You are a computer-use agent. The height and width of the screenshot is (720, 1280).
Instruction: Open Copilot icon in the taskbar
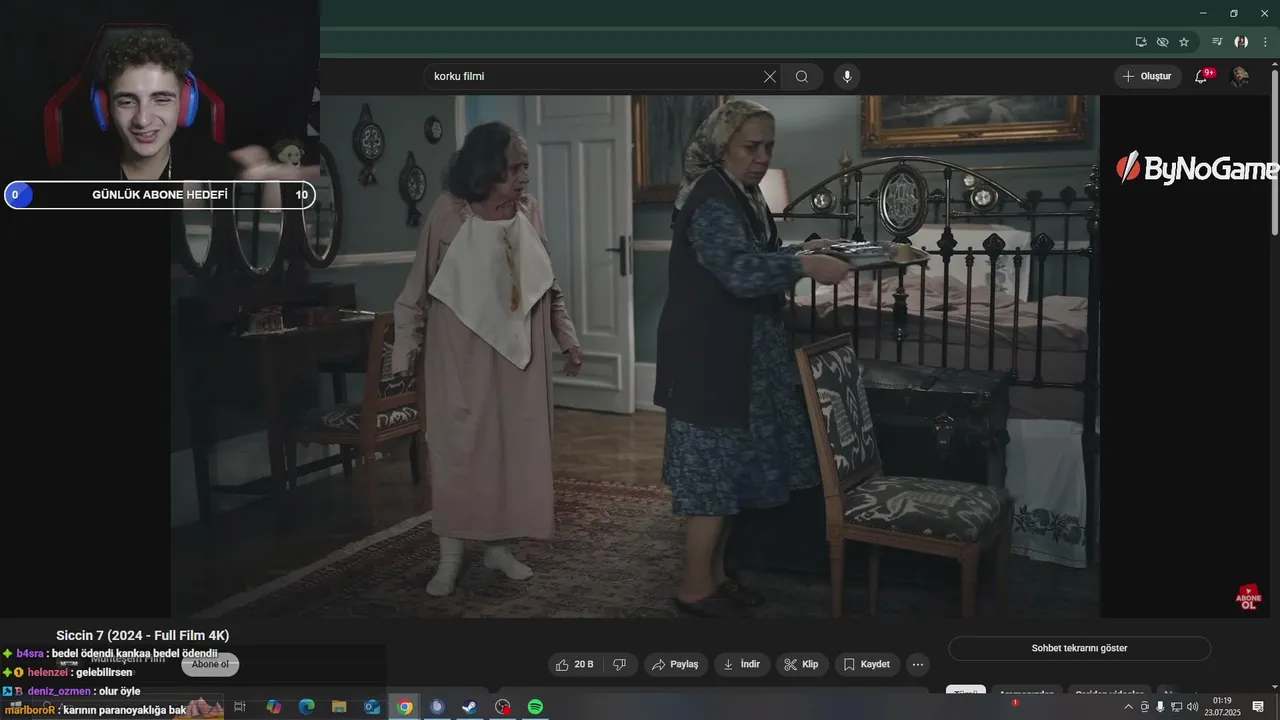273,707
